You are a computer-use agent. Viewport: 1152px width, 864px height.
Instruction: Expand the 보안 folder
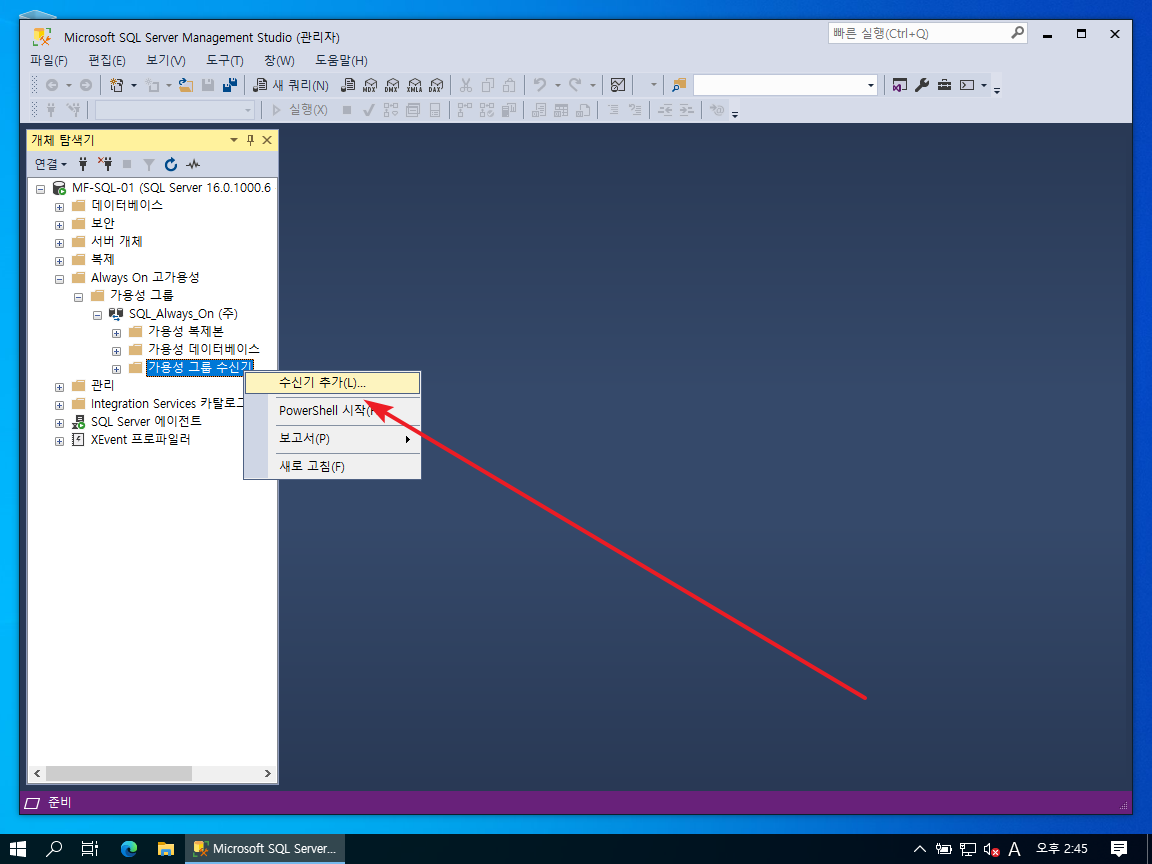tap(60, 225)
